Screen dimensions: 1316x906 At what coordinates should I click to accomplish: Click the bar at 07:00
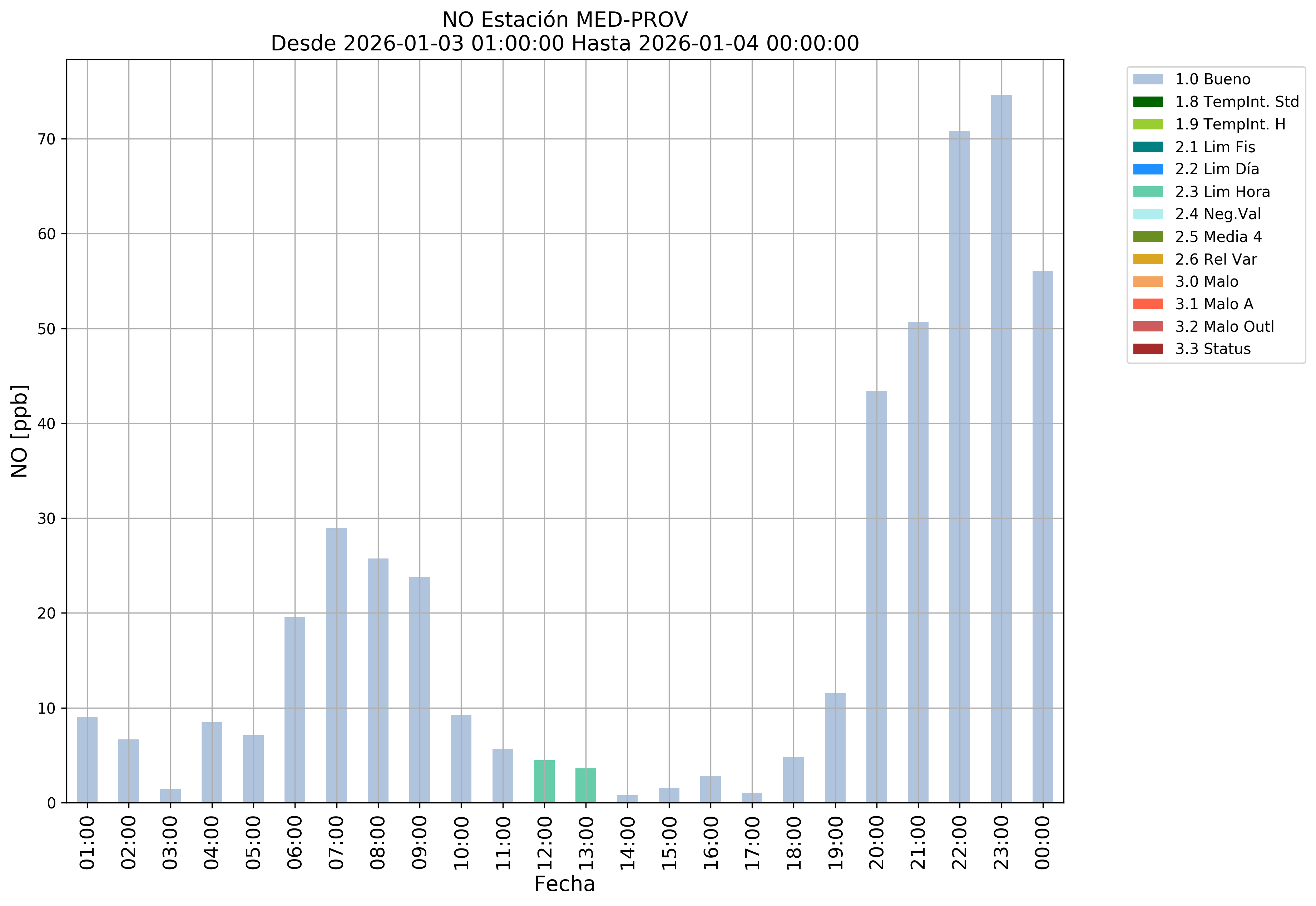click(x=337, y=665)
